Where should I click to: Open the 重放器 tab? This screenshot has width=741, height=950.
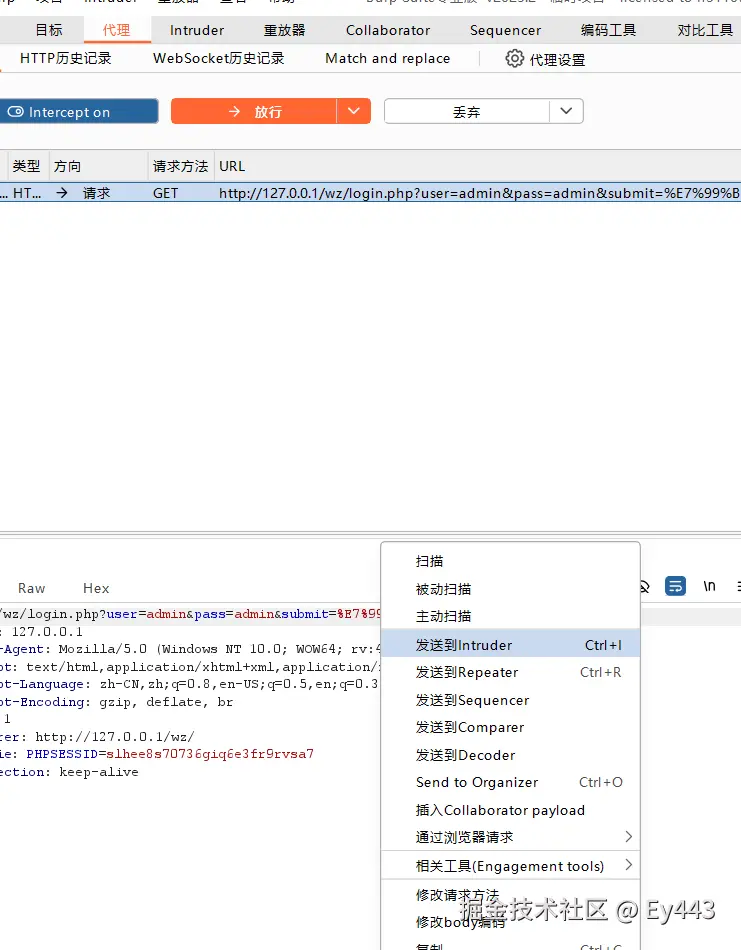(284, 30)
